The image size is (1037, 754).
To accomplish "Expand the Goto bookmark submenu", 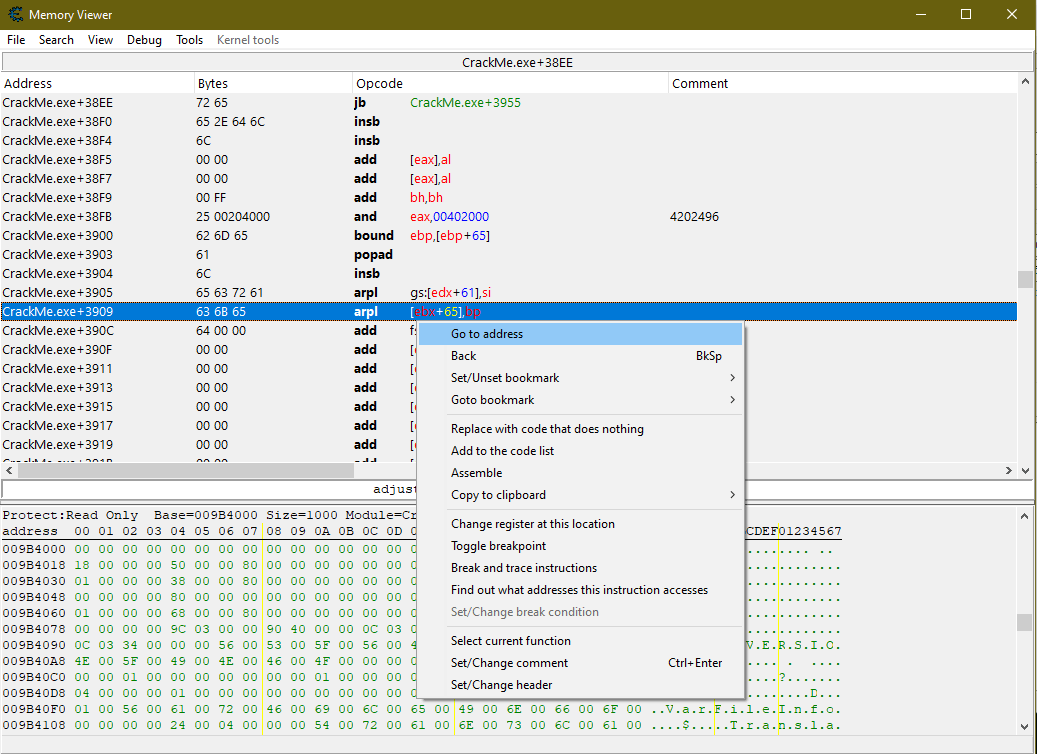I will pyautogui.click(x=580, y=399).
